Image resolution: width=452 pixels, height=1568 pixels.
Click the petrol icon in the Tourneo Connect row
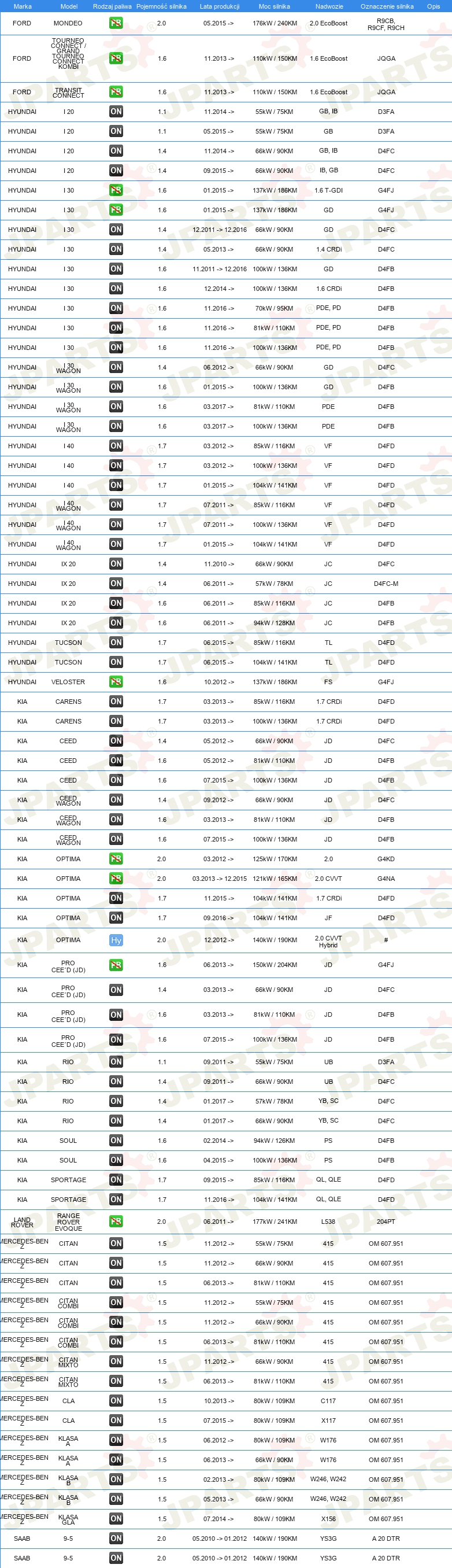click(x=116, y=58)
